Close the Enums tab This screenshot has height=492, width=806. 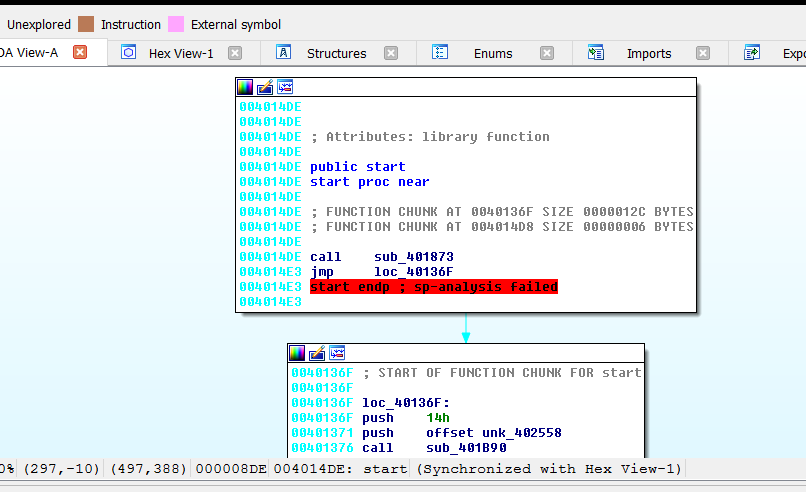(547, 54)
